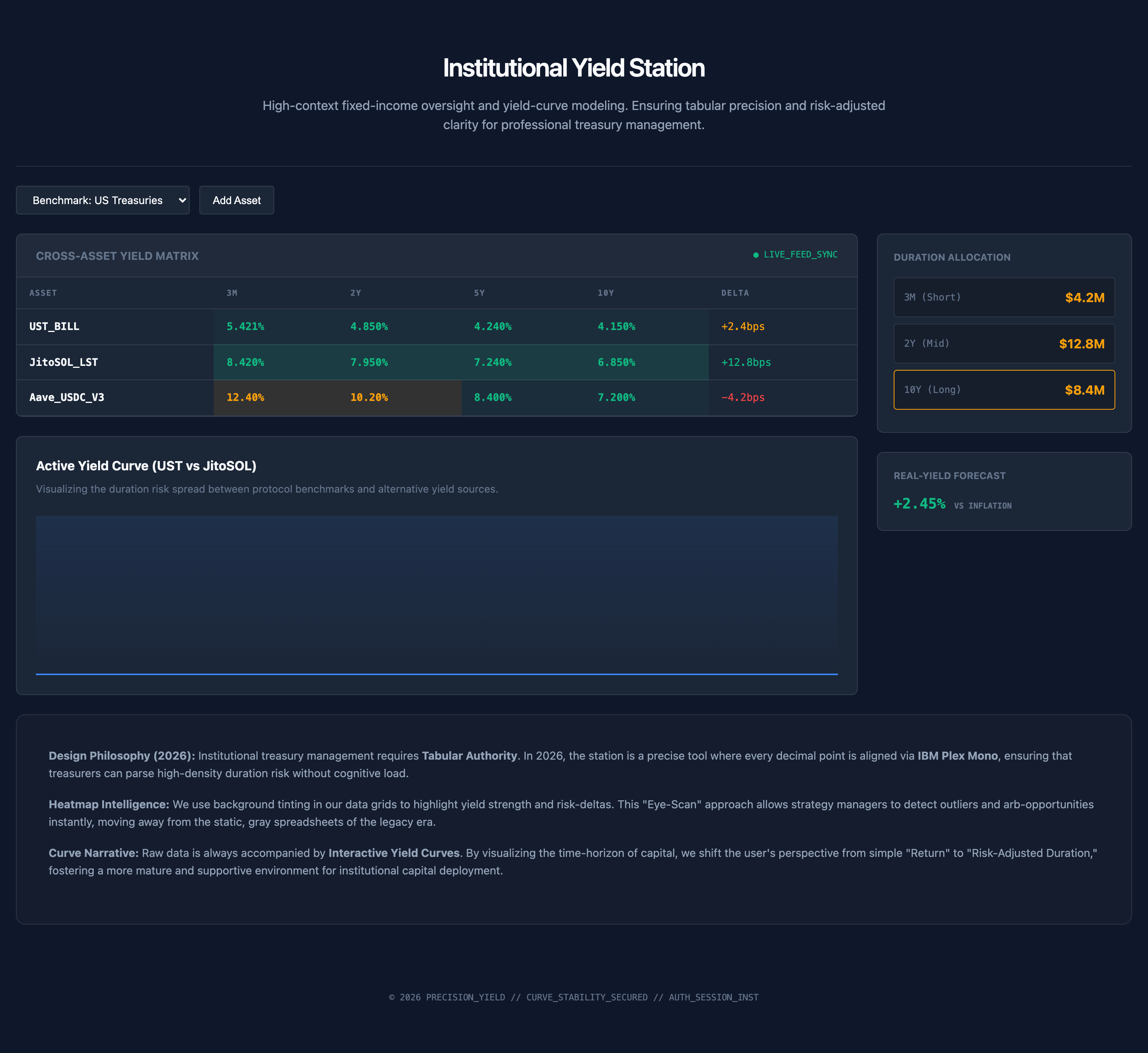Click the 10Y column header
This screenshot has height=1053, width=1148.
point(605,293)
